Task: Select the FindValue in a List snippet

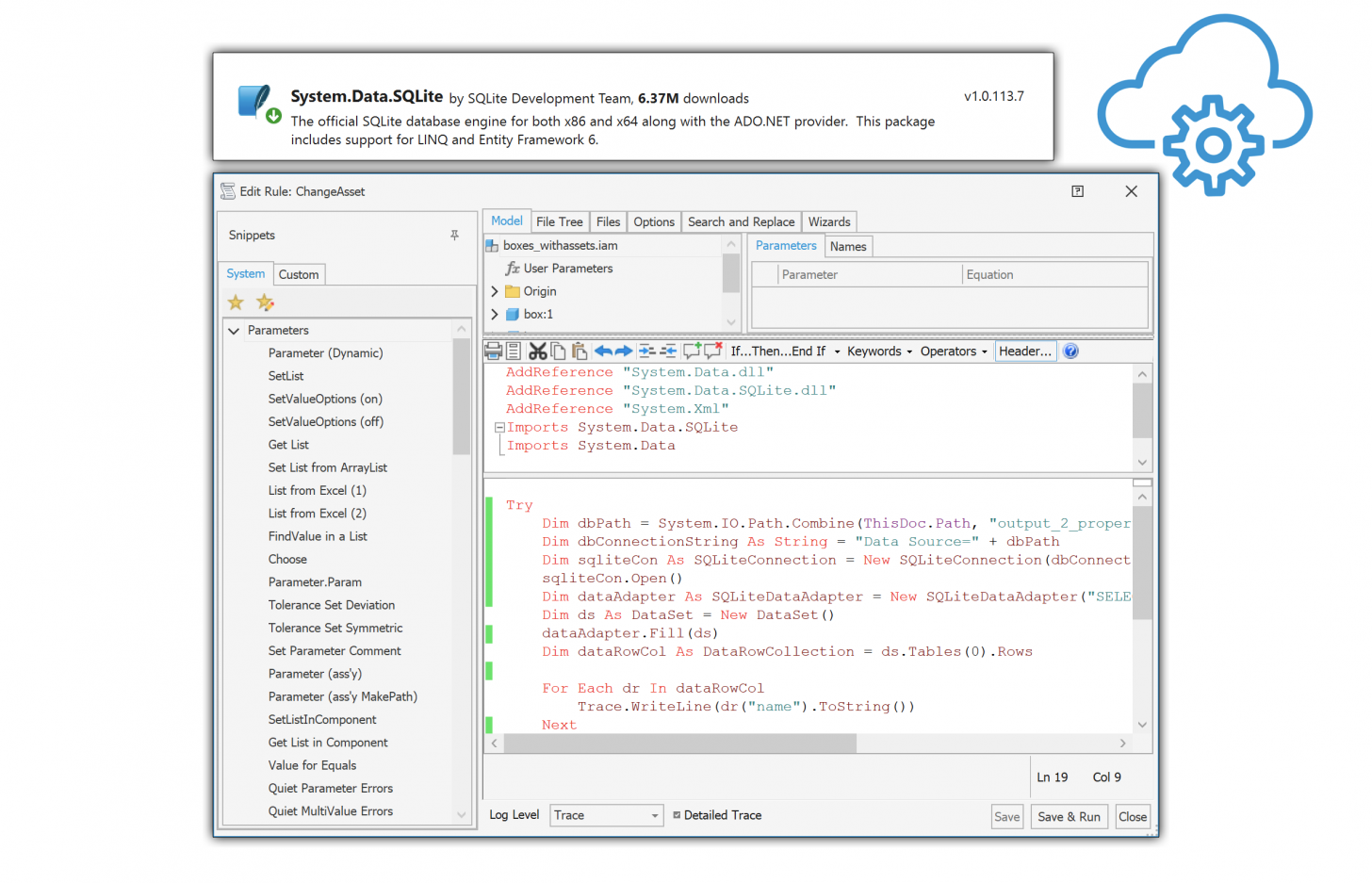Action: [318, 536]
